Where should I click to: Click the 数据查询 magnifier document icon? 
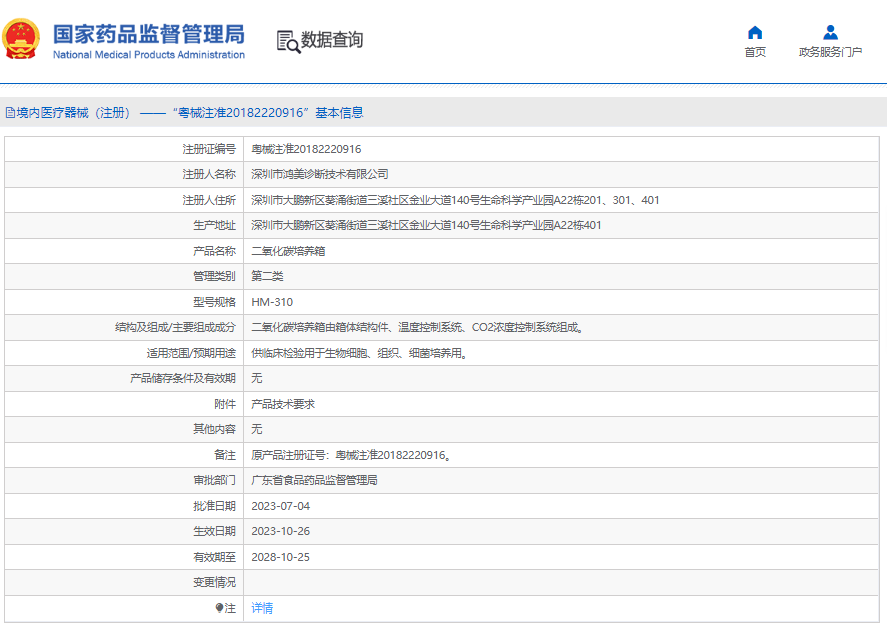(x=288, y=41)
